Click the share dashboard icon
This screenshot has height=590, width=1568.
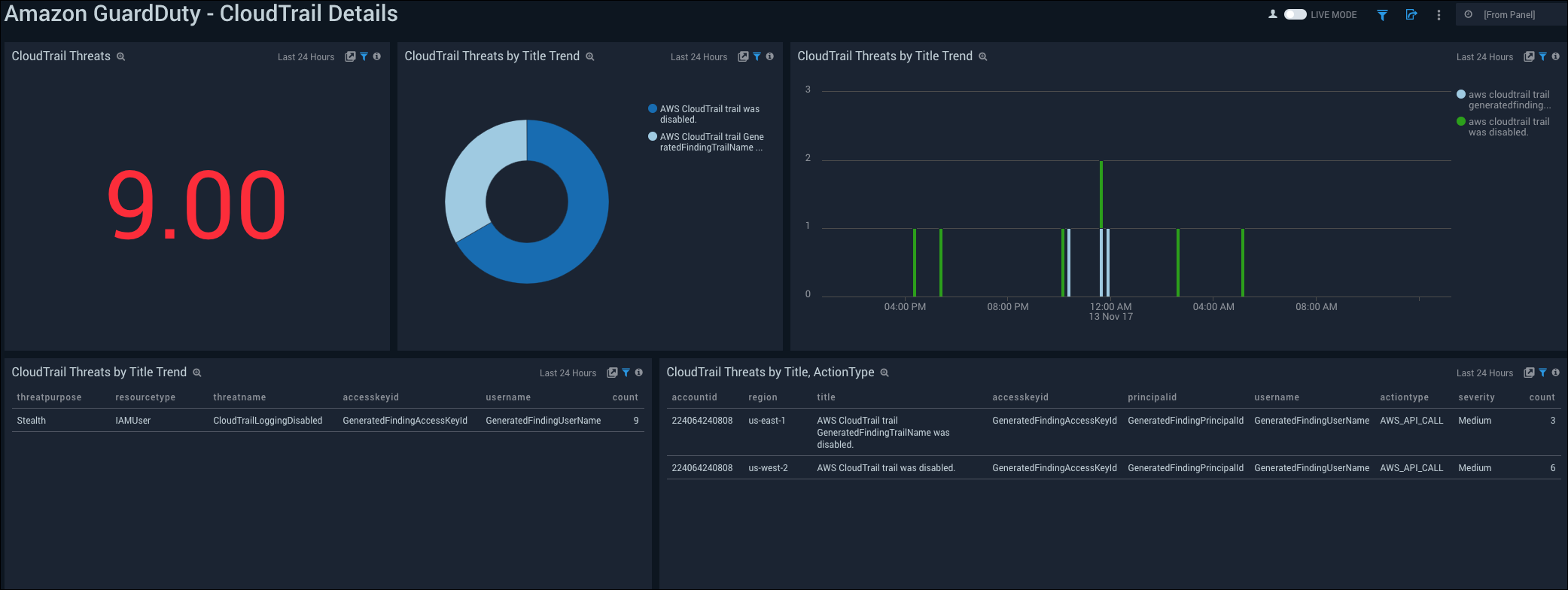click(x=1411, y=15)
